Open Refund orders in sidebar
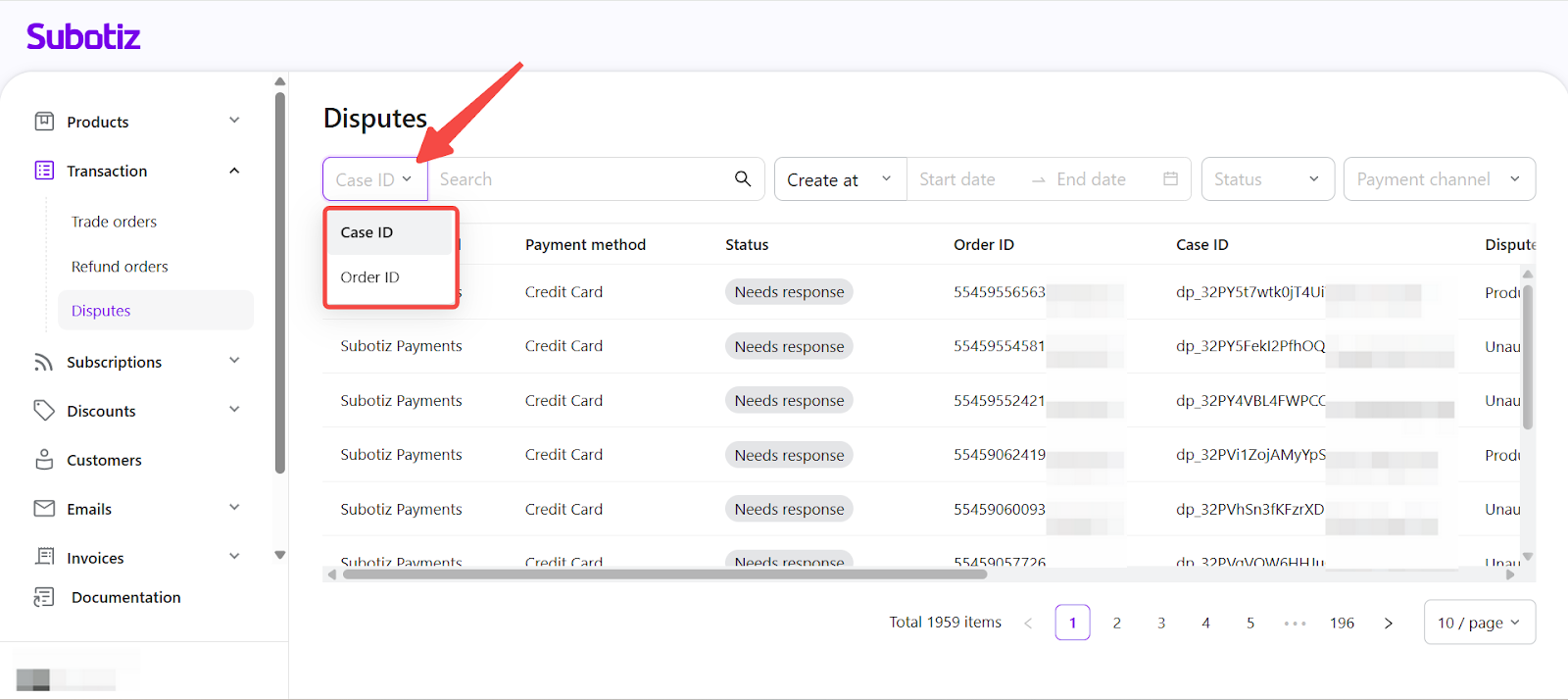This screenshot has width=1568, height=700. click(x=120, y=267)
